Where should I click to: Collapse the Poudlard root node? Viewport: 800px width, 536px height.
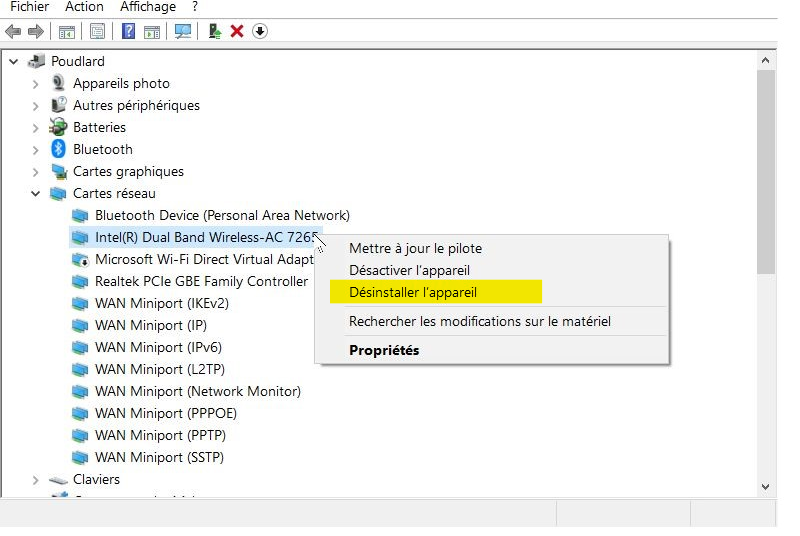coord(14,62)
